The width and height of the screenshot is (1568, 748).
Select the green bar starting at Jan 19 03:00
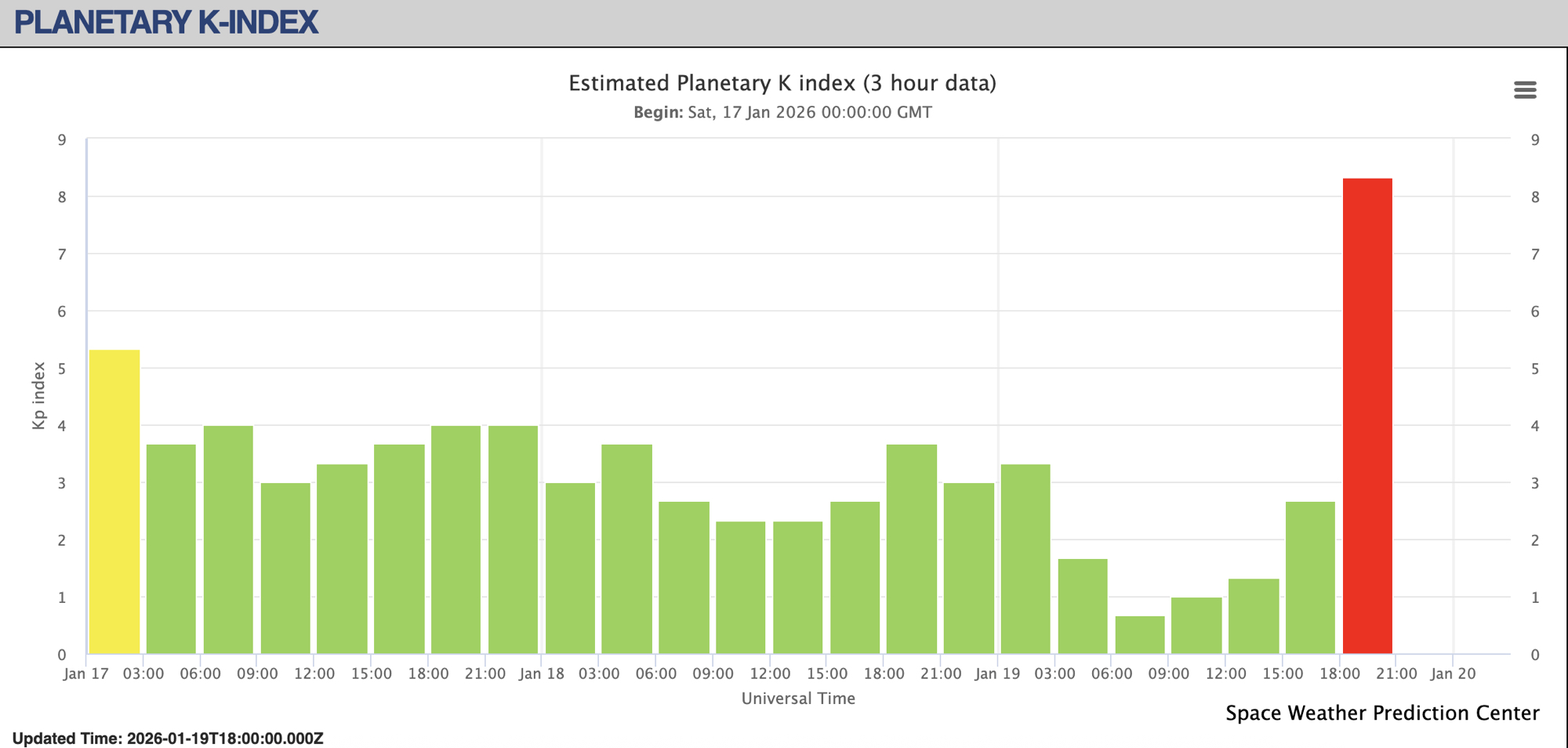(1083, 606)
